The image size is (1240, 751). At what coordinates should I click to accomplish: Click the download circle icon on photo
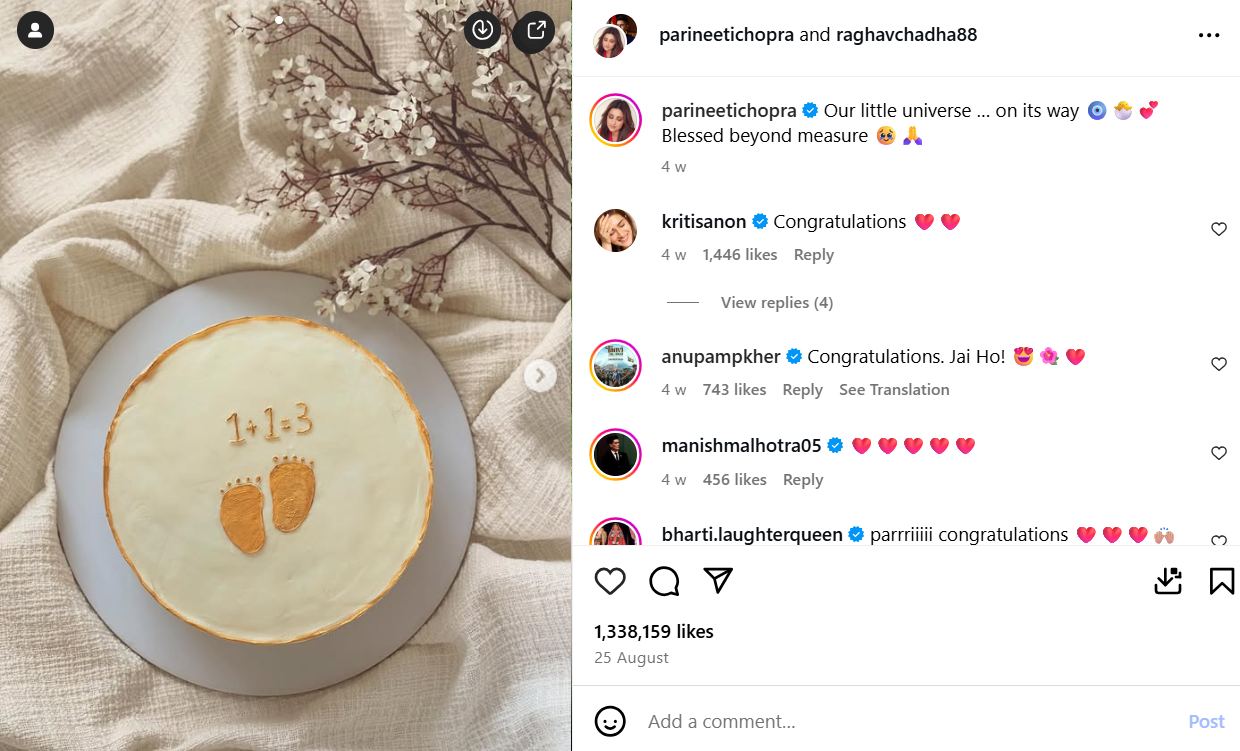[483, 30]
